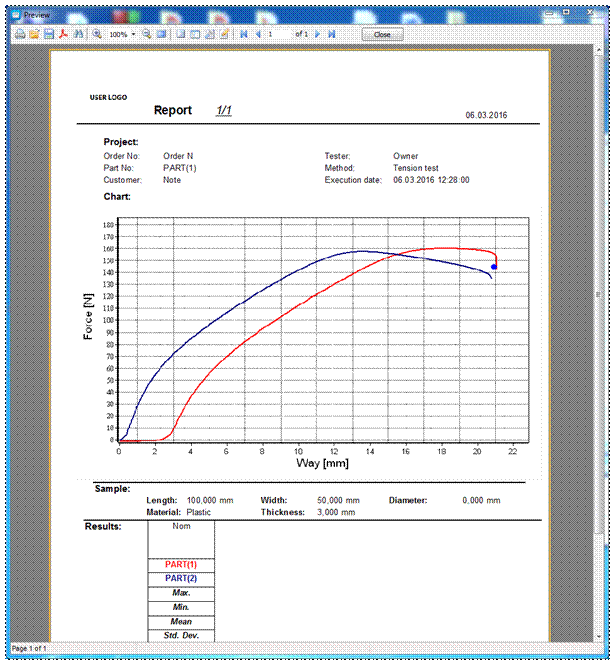The width and height of the screenshot is (614, 664).
Task: Select the PART(2) result row label
Action: pos(181,578)
